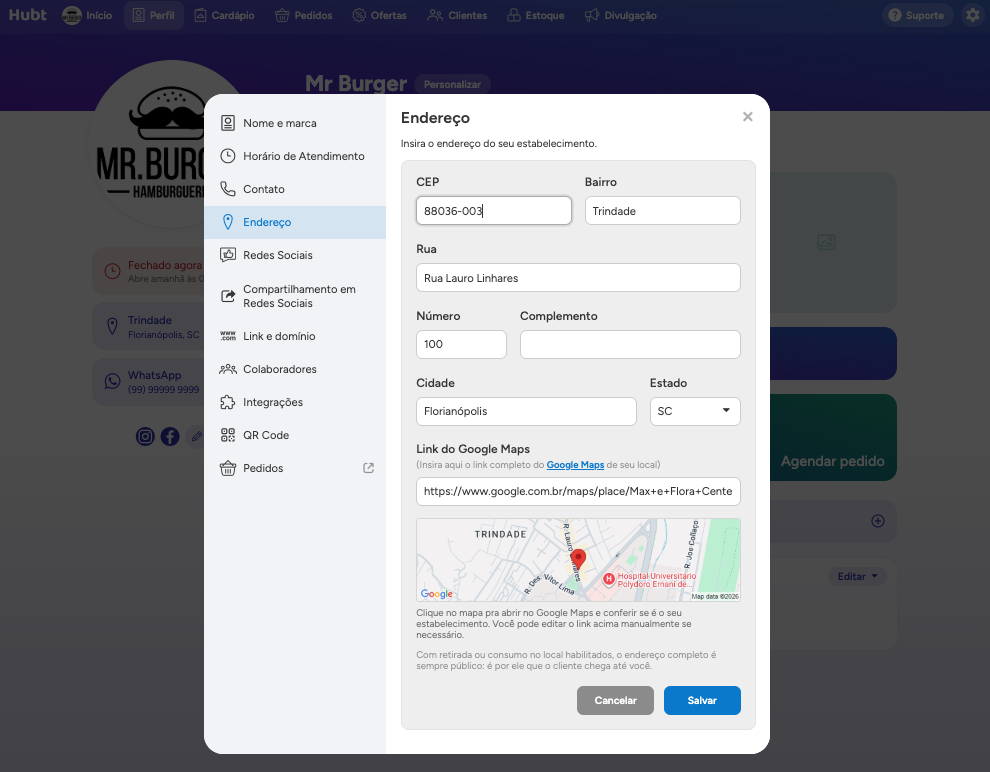Click the map preview thumbnail
Viewport: 990px width, 772px height.
click(578, 560)
